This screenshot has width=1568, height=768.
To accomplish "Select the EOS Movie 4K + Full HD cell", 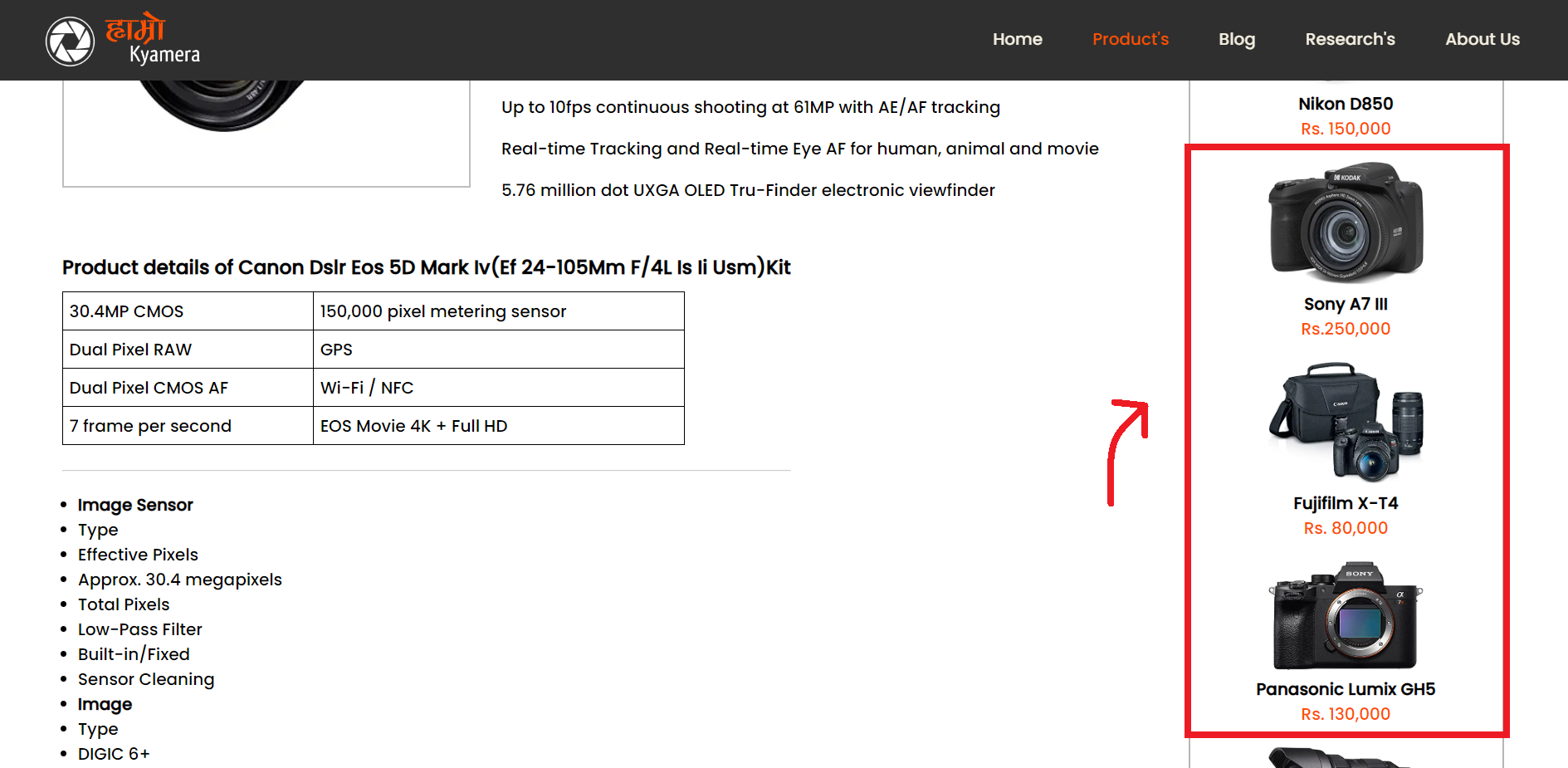I will (x=499, y=426).
